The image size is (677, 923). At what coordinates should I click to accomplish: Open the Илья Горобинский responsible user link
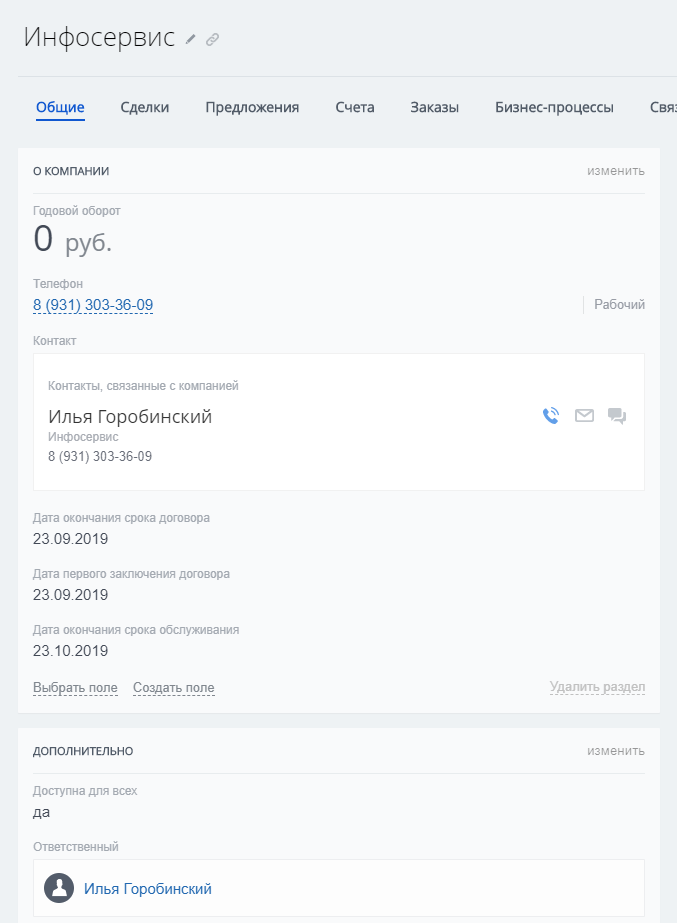coord(148,889)
